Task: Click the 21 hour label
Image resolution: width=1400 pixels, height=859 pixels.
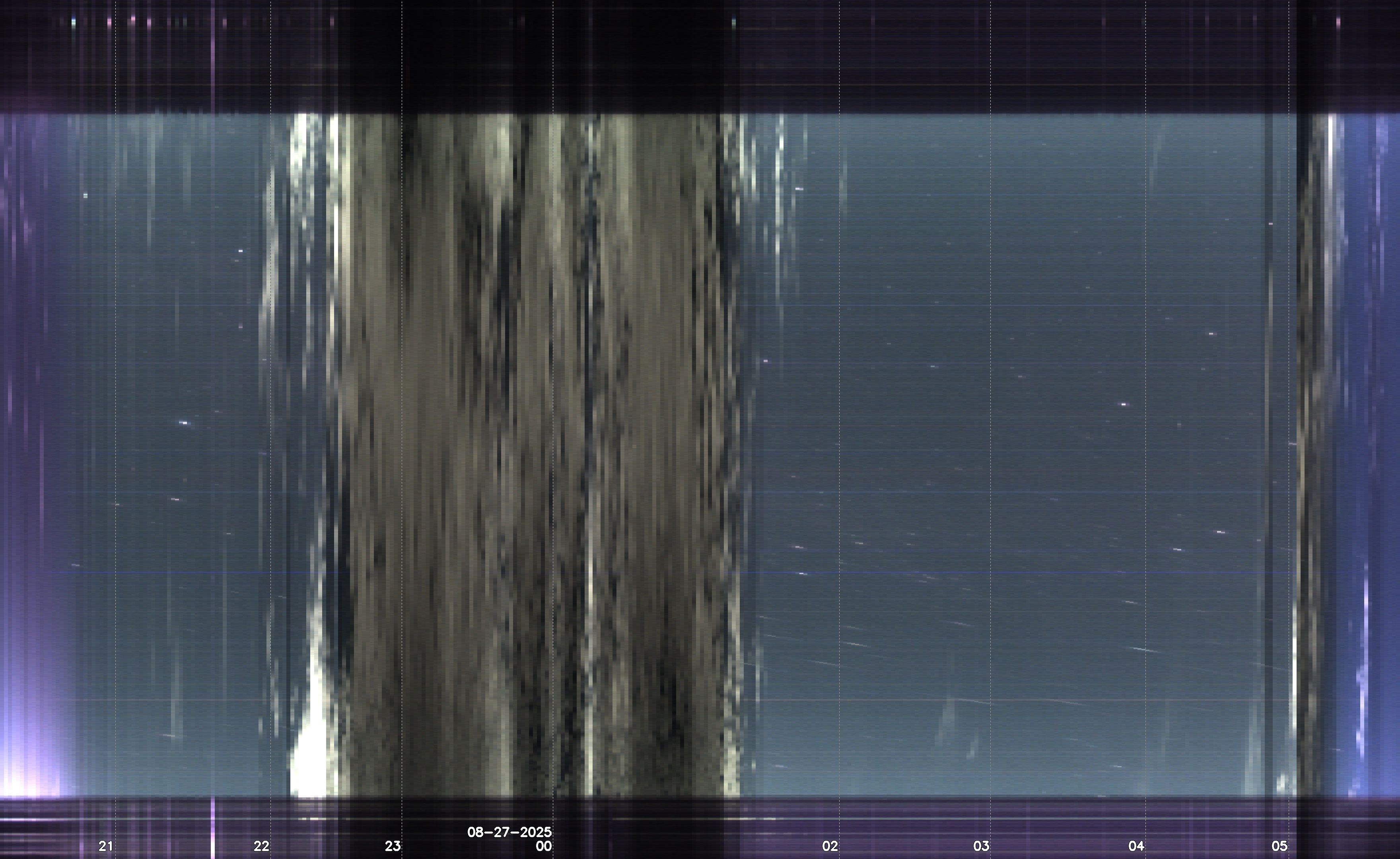Action: (x=106, y=846)
